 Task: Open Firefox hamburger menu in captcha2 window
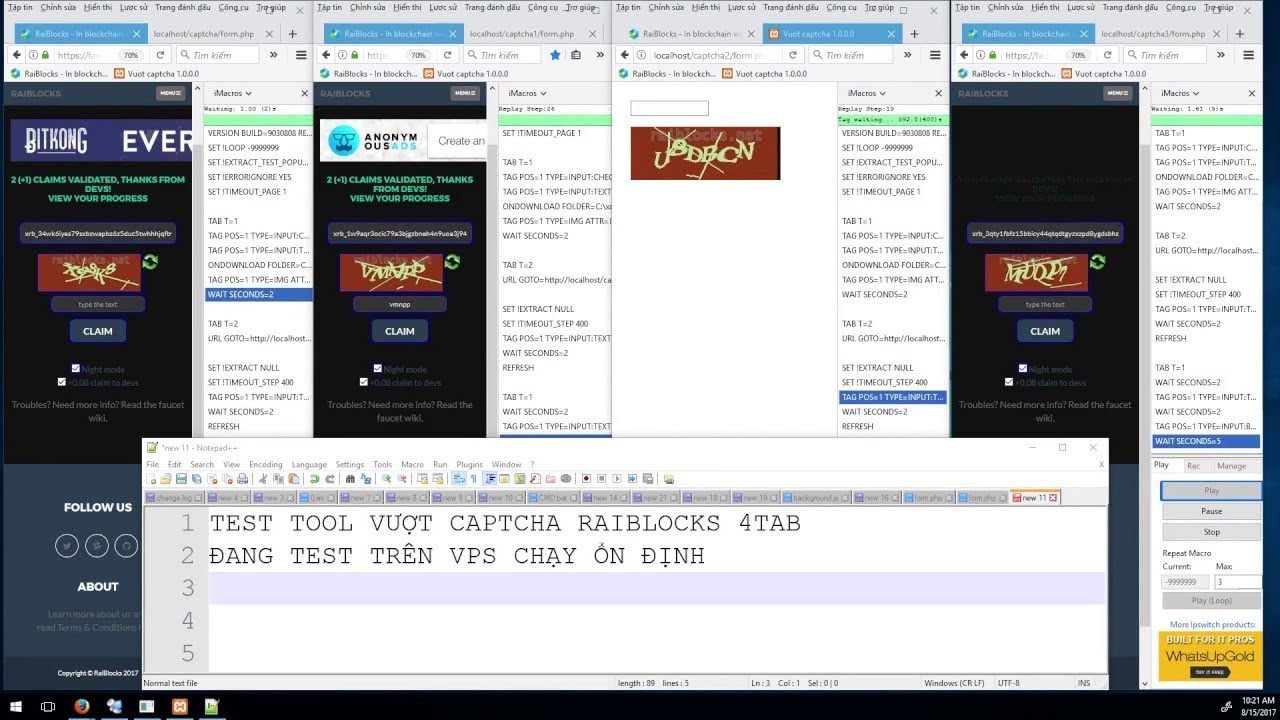tap(935, 55)
